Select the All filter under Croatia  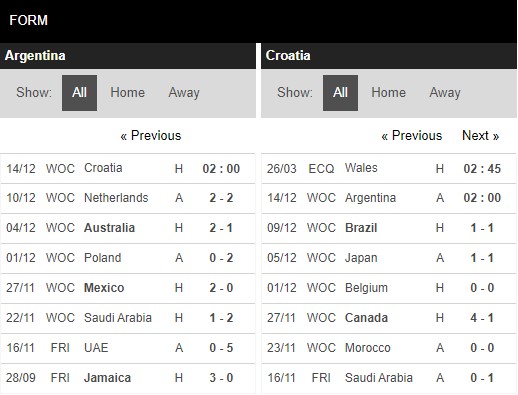click(x=340, y=93)
